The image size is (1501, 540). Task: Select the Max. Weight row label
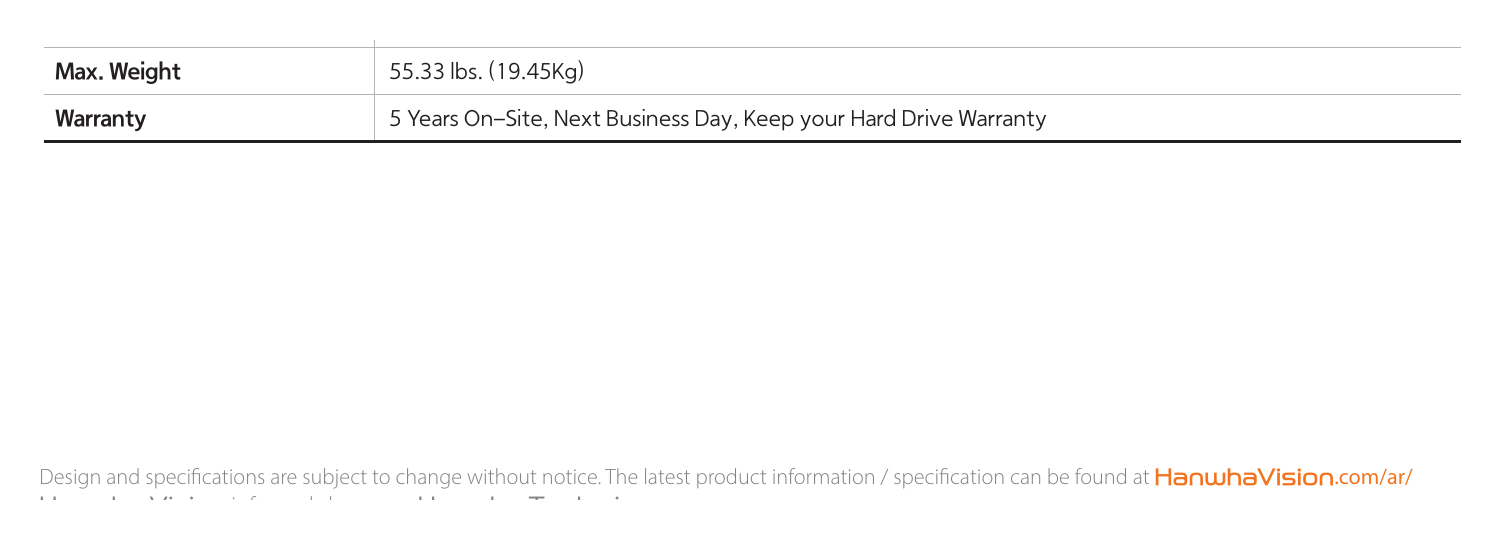(117, 72)
